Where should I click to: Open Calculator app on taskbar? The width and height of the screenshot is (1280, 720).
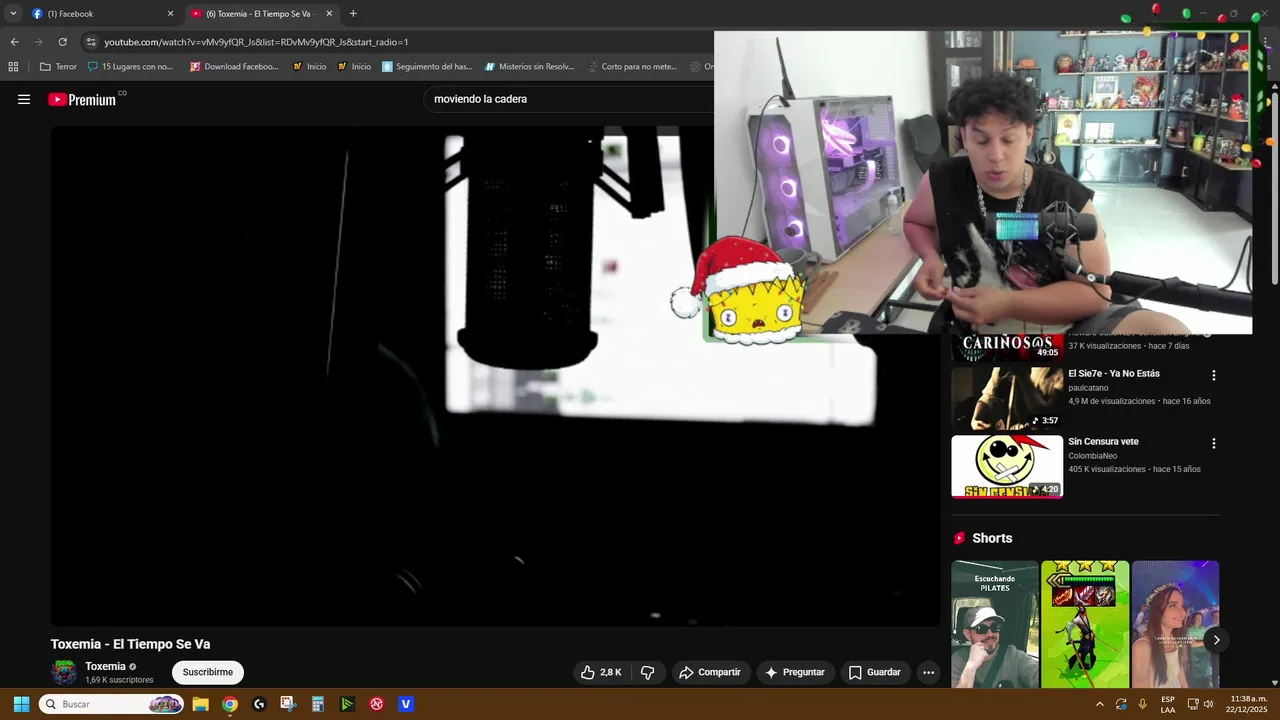click(318, 704)
